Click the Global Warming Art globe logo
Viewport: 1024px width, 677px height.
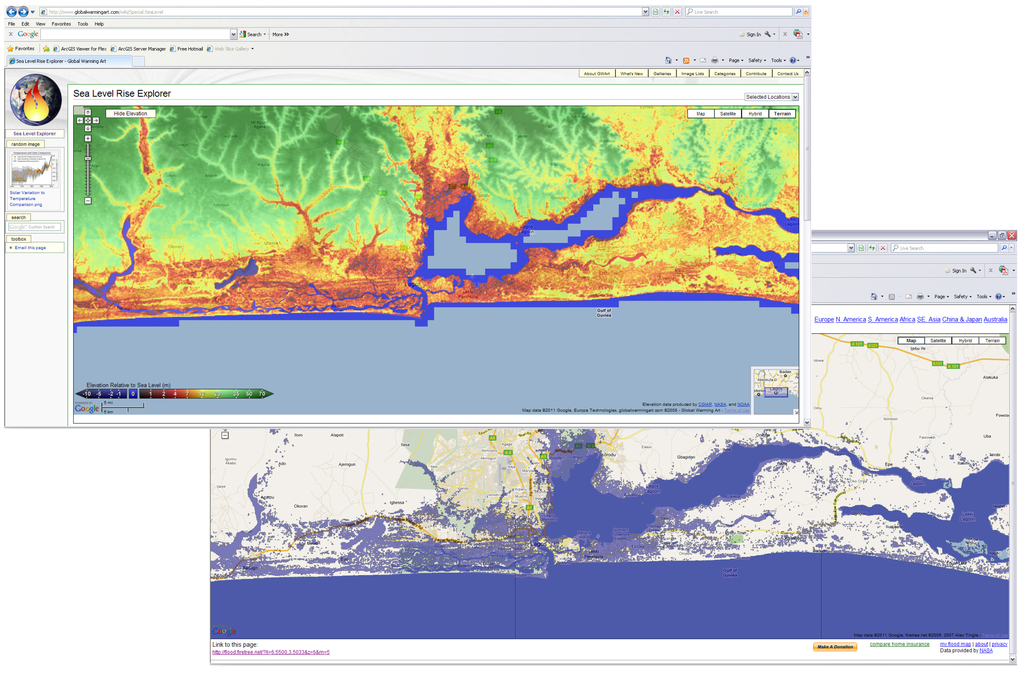coord(35,101)
